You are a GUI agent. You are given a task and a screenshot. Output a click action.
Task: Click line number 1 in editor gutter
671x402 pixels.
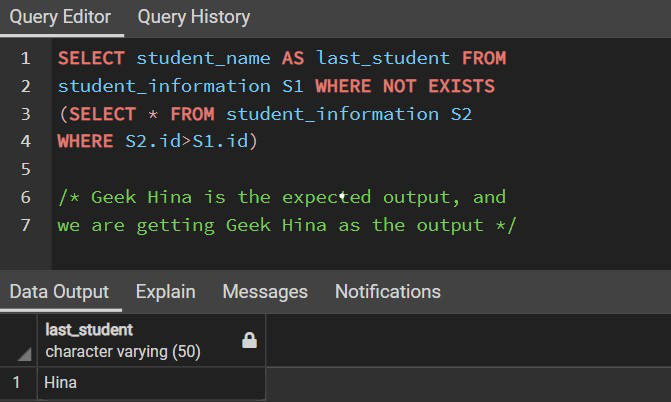coord(25,58)
